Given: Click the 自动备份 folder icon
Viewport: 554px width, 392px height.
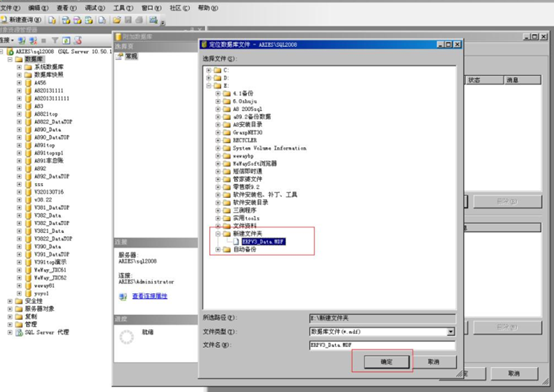Looking at the screenshot, I should [227, 250].
